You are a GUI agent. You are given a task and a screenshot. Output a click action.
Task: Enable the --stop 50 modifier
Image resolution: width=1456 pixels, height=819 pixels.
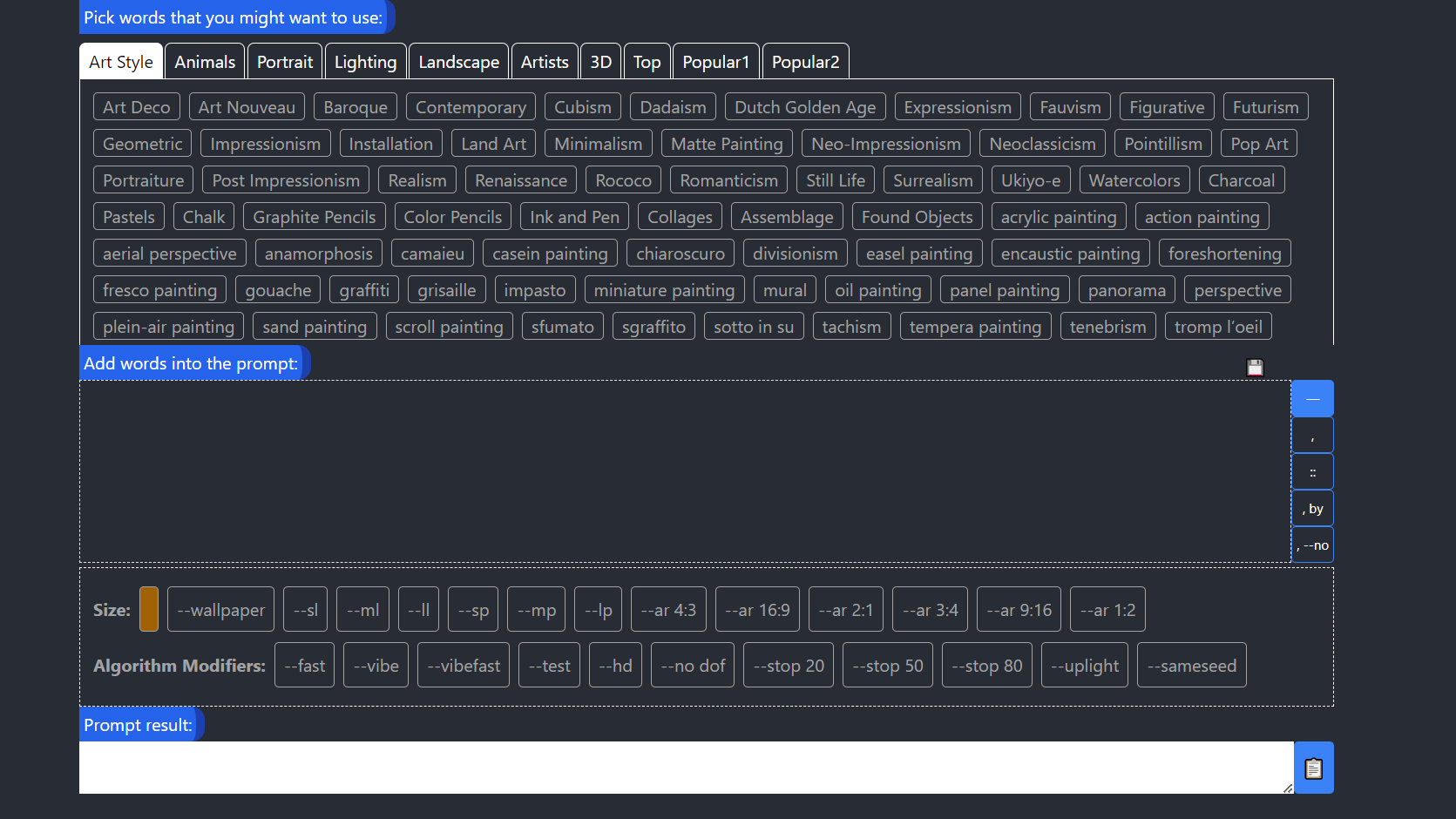coord(887,666)
